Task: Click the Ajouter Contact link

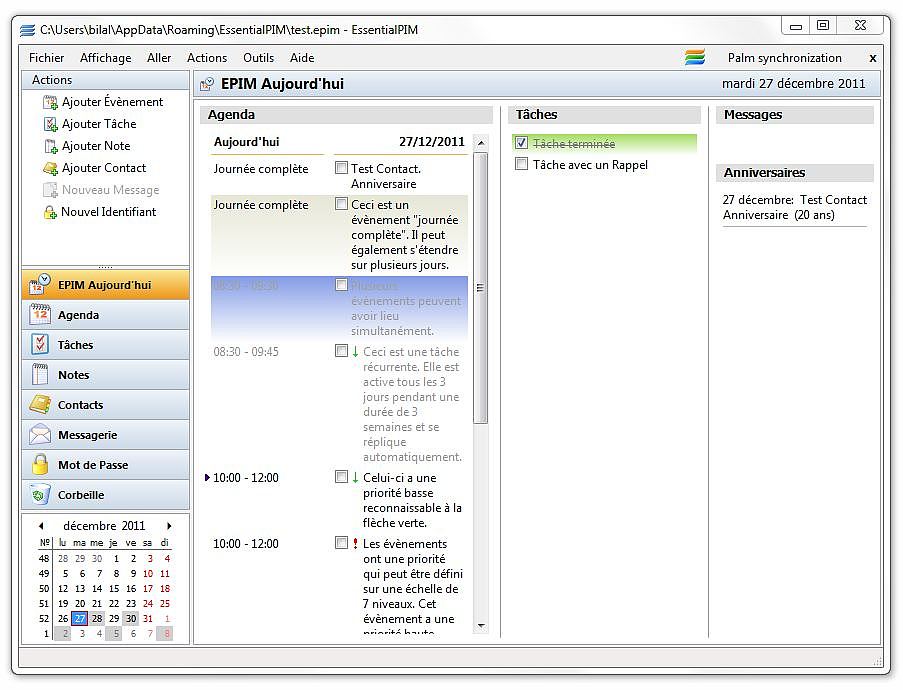Action: click(x=104, y=168)
